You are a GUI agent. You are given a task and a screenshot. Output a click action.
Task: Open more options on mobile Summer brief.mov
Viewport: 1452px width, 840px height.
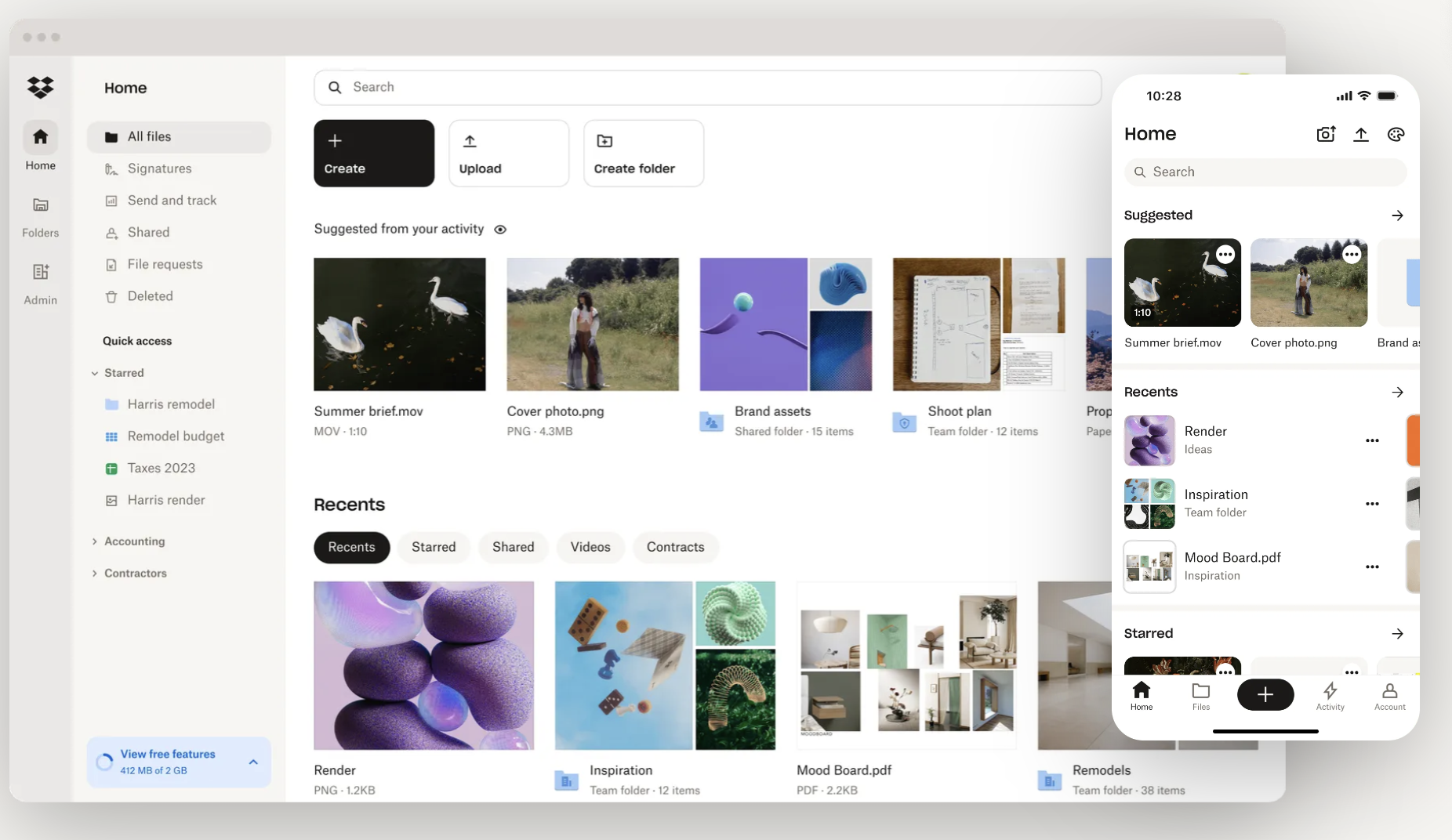[1225, 255]
